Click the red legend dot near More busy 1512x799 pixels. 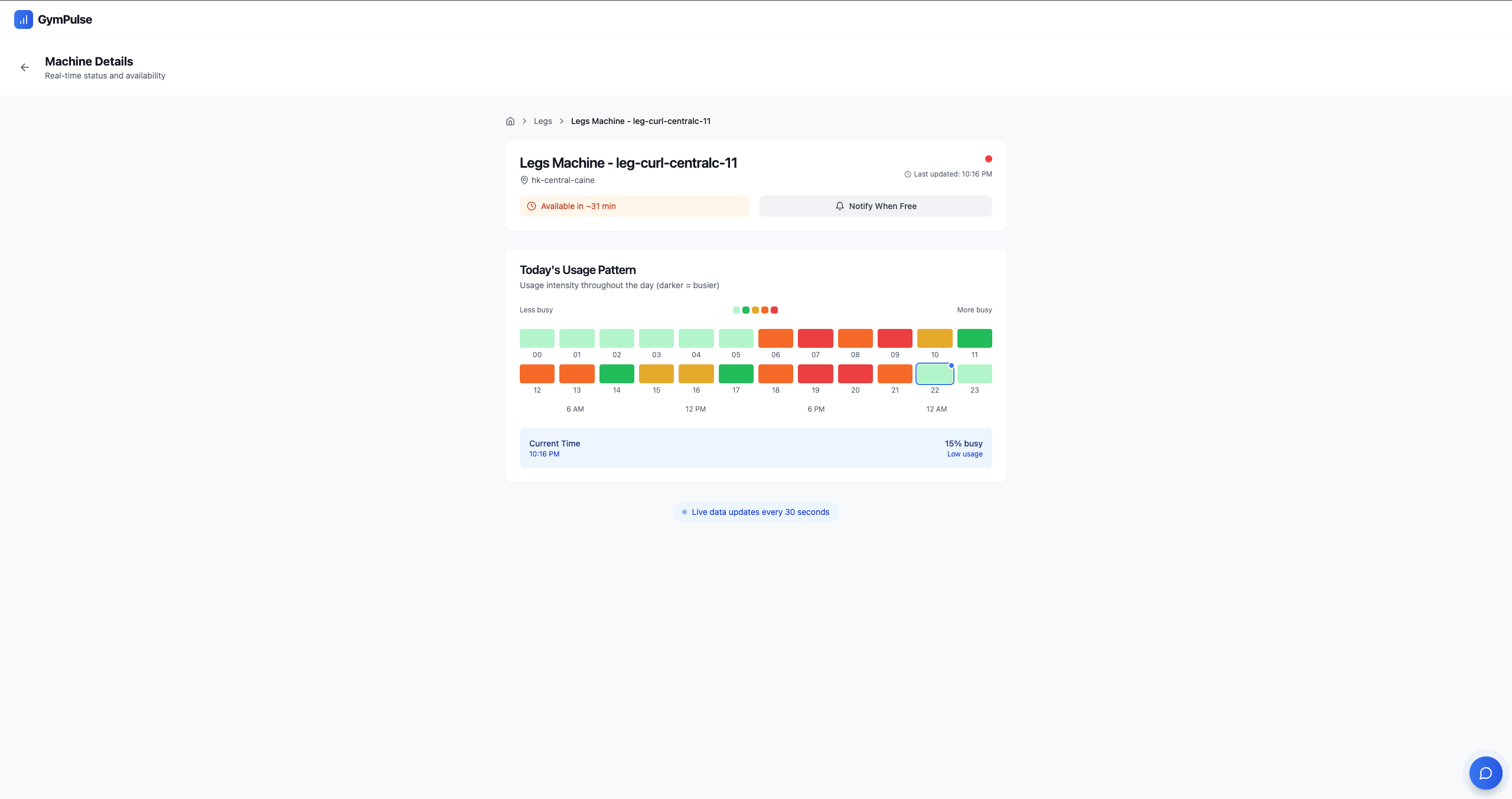[x=774, y=310]
